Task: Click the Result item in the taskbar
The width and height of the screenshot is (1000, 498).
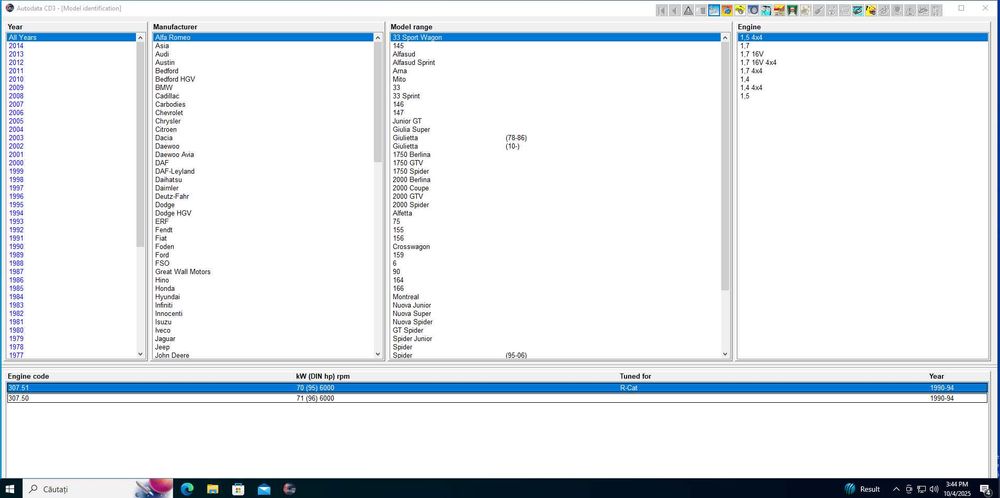Action: tap(862, 489)
